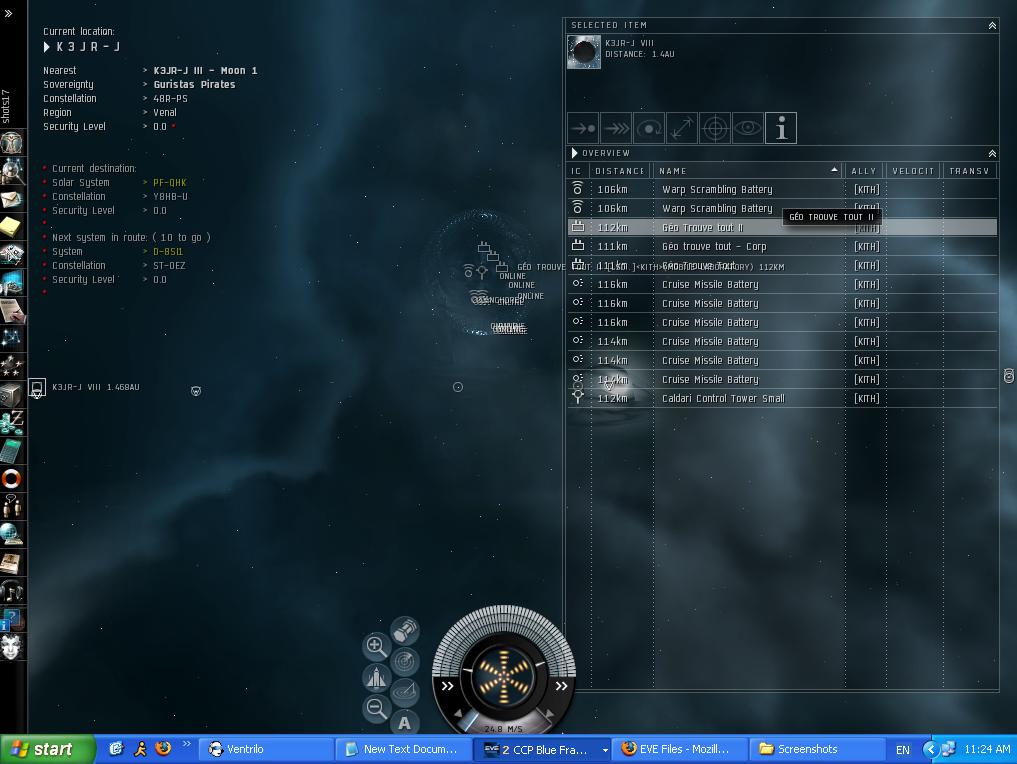Collapse the Overview panel chevron
This screenshot has width=1017, height=764.
pos(992,154)
